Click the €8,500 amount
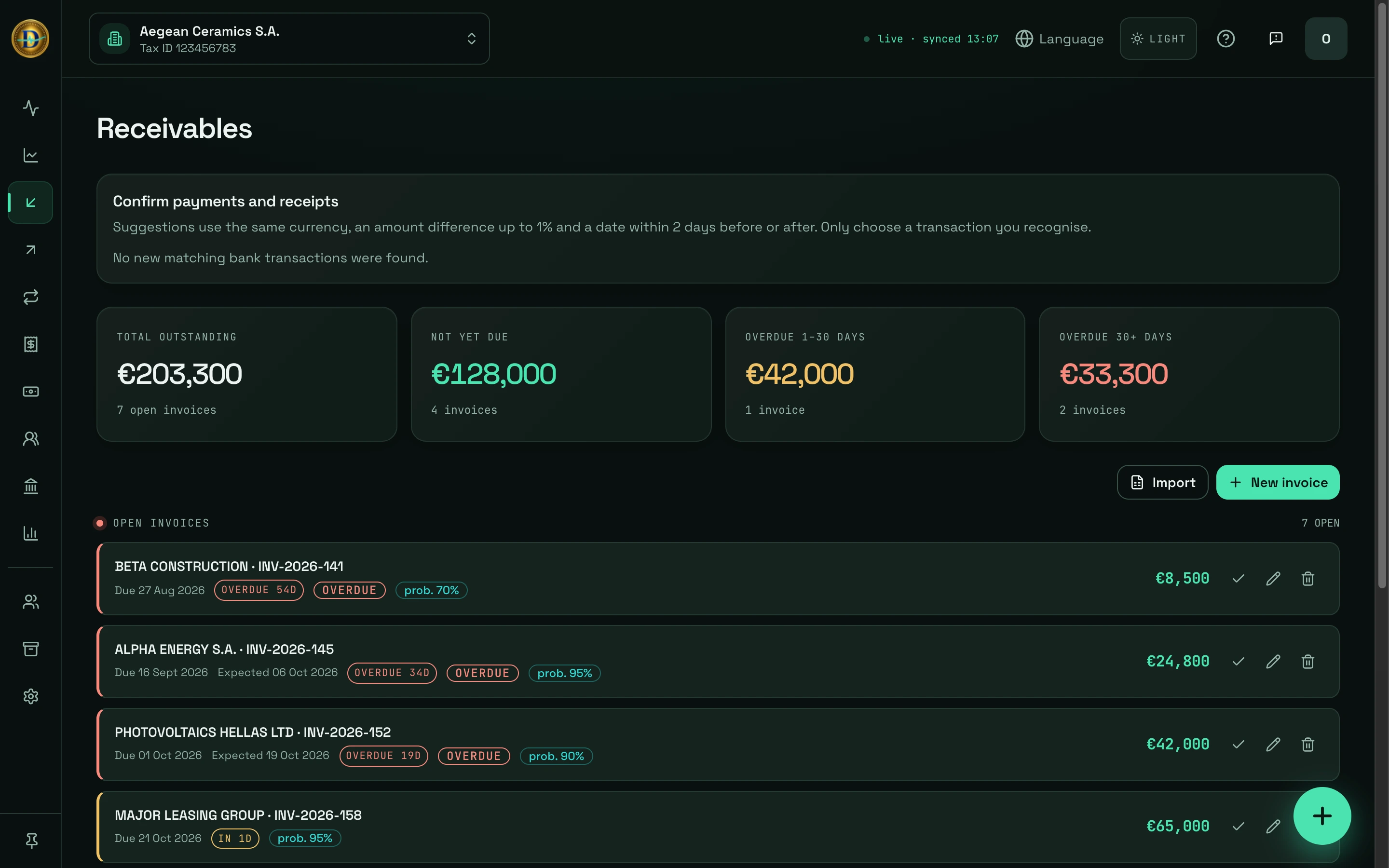Screen dimensions: 1389x868 (x=1182, y=579)
